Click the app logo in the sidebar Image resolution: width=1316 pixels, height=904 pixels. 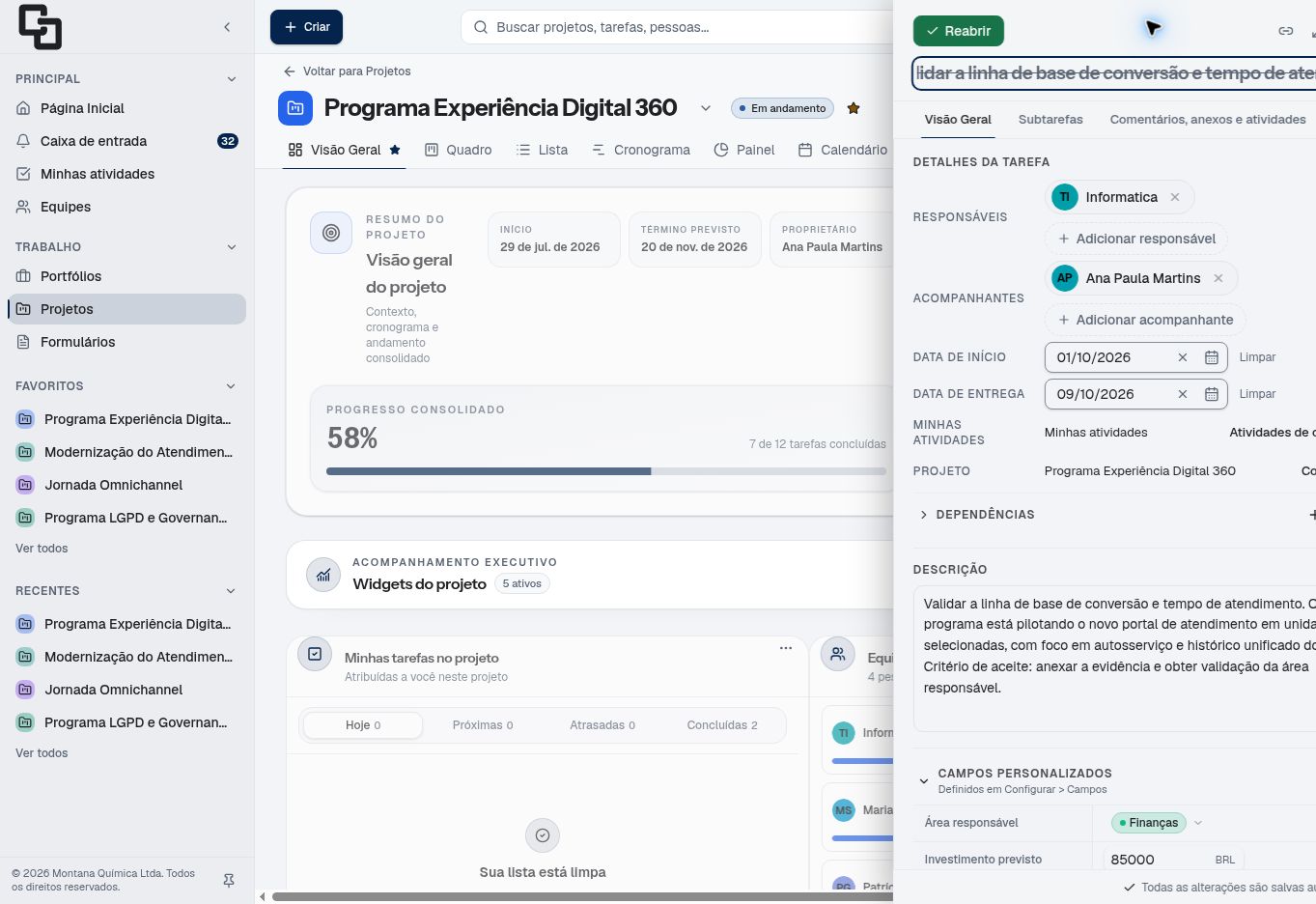click(40, 27)
